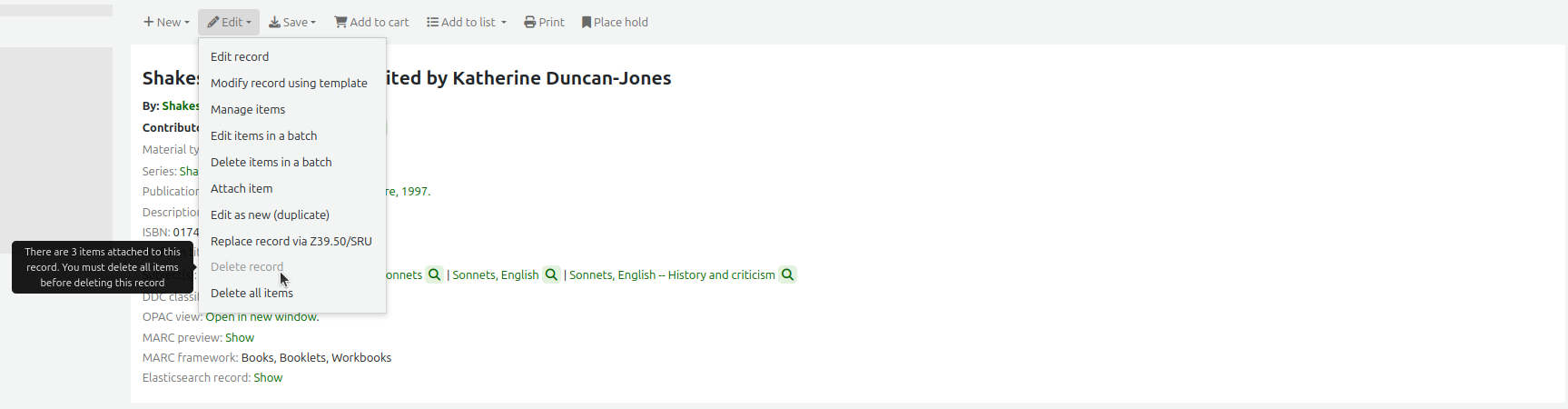Click the Place hold bookmark icon
The width and height of the screenshot is (1568, 409).
click(x=587, y=22)
